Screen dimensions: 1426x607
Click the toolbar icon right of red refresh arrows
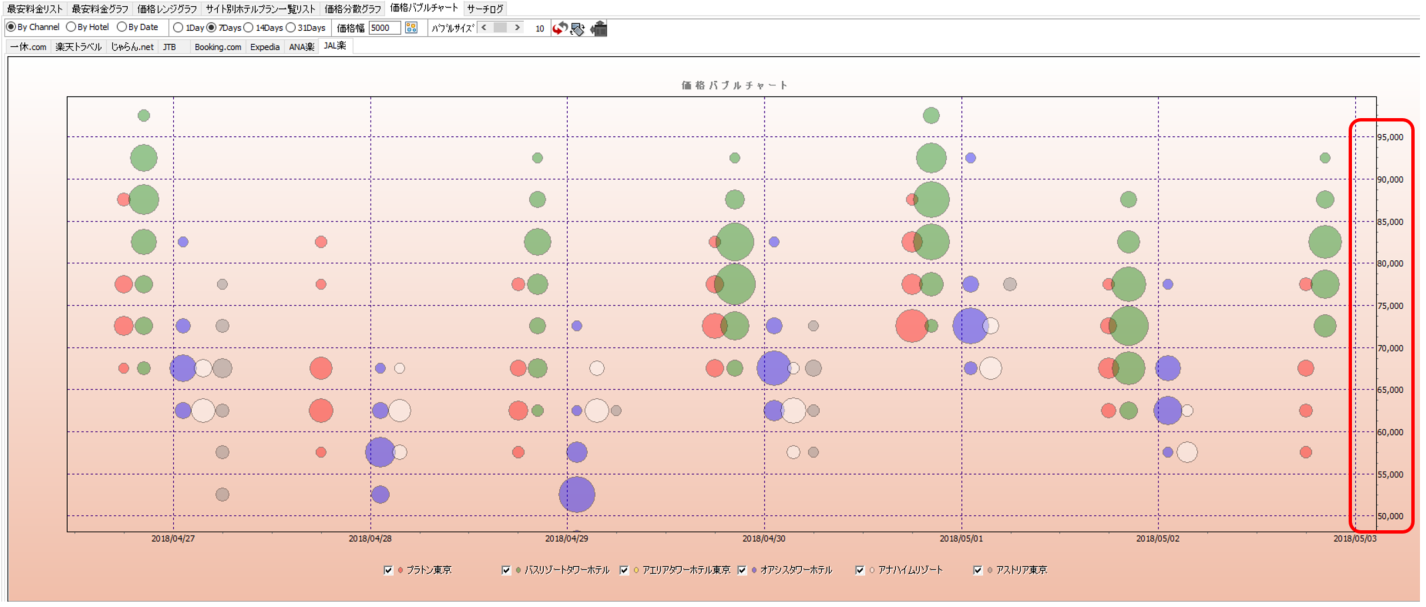click(578, 28)
